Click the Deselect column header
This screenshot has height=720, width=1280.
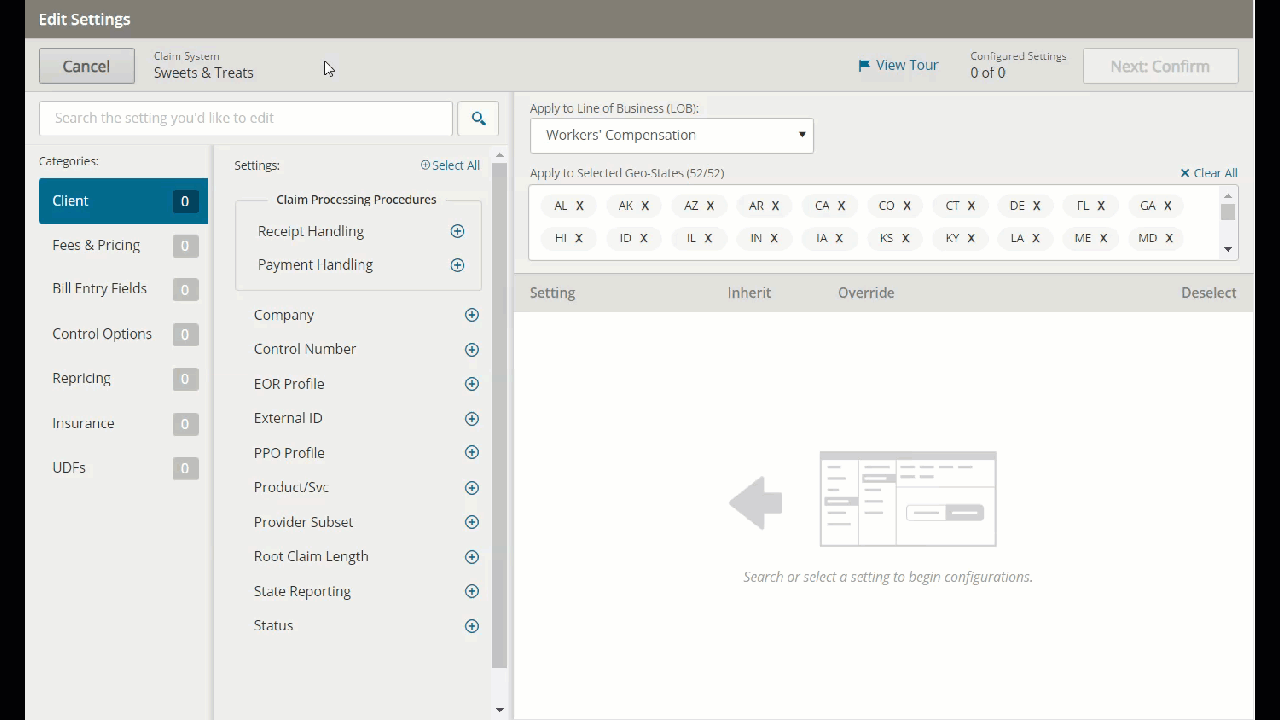click(1208, 293)
